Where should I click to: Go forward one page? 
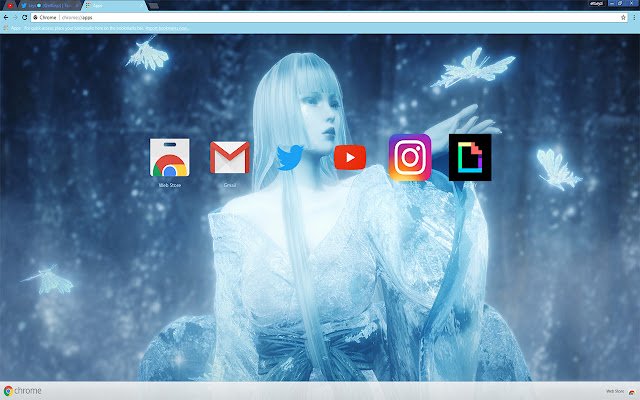[15, 18]
